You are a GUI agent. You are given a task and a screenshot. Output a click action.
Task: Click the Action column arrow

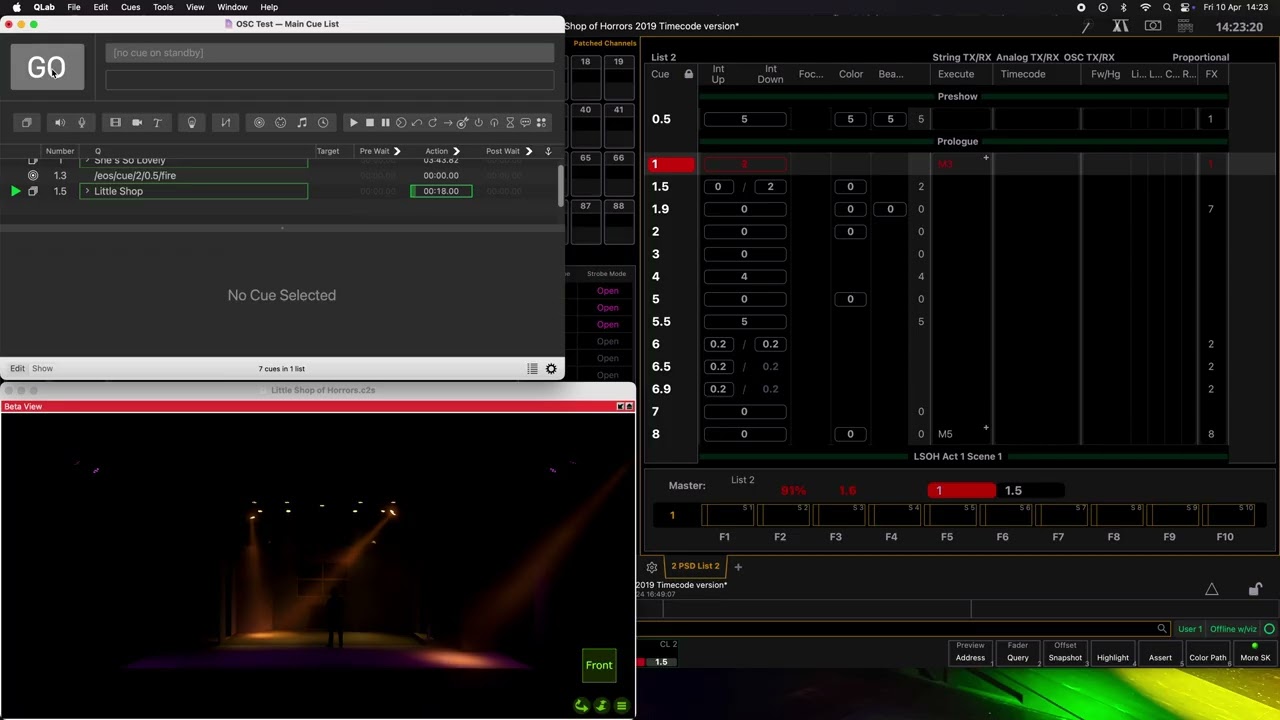(456, 151)
